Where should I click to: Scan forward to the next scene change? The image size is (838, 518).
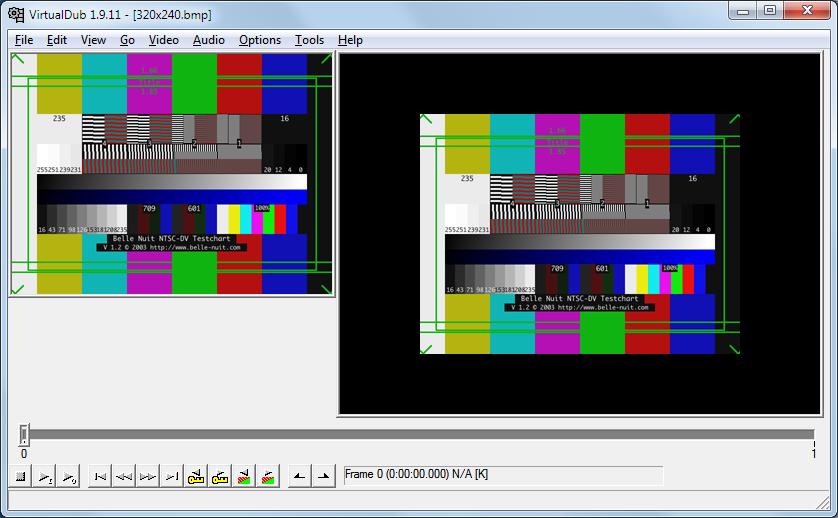(268, 476)
